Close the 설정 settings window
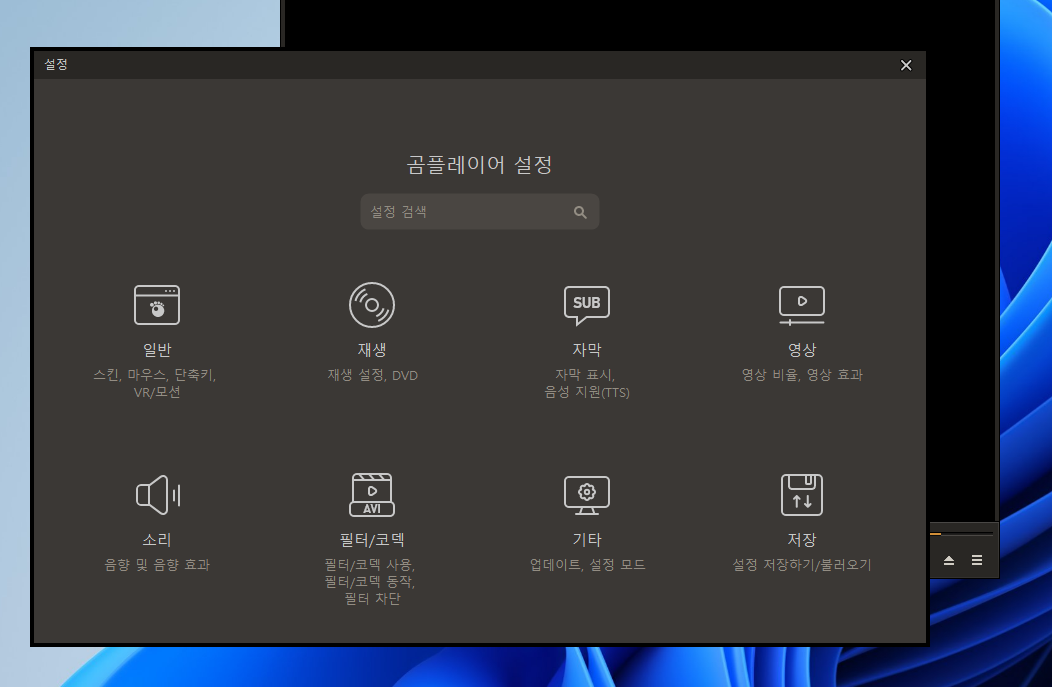This screenshot has height=687, width=1052. click(906, 65)
